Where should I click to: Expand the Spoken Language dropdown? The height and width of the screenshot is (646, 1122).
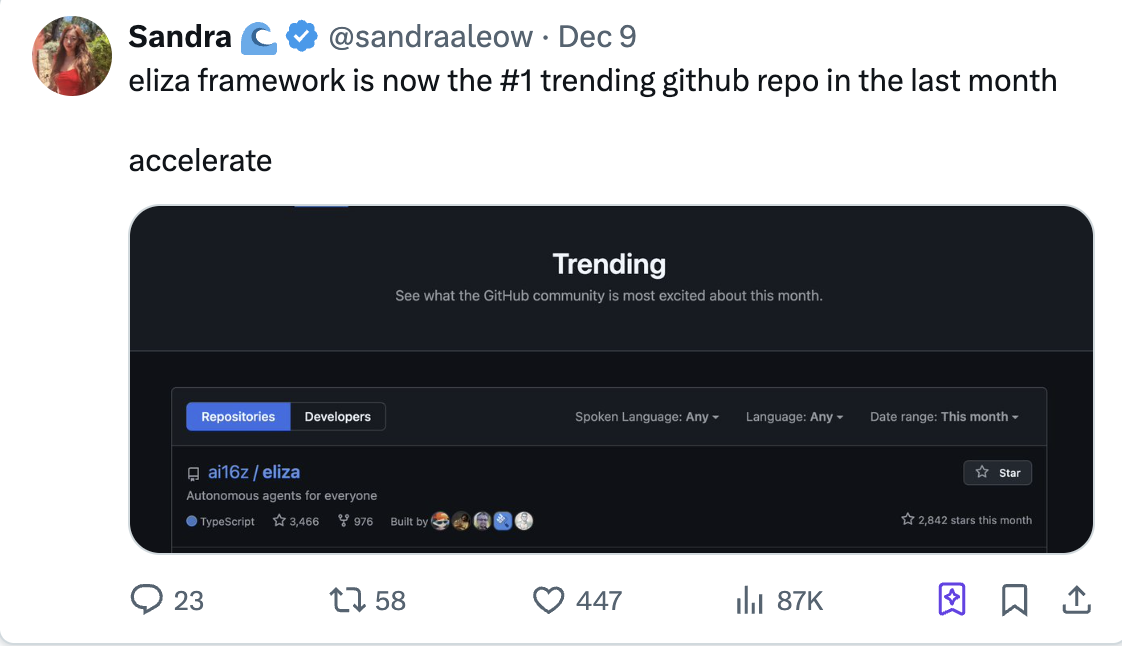tap(647, 416)
